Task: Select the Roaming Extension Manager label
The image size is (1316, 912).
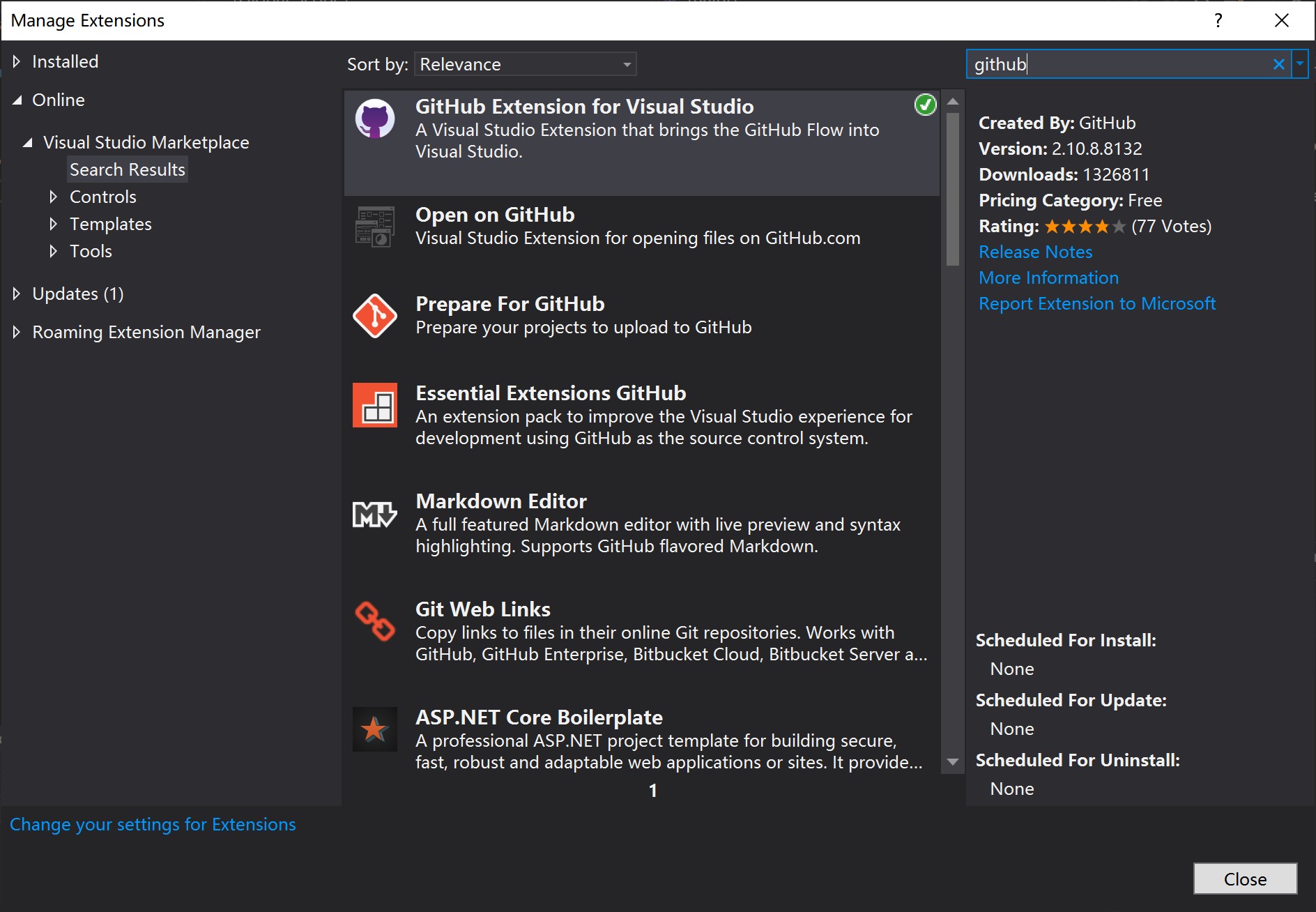Action: pyautogui.click(x=146, y=332)
